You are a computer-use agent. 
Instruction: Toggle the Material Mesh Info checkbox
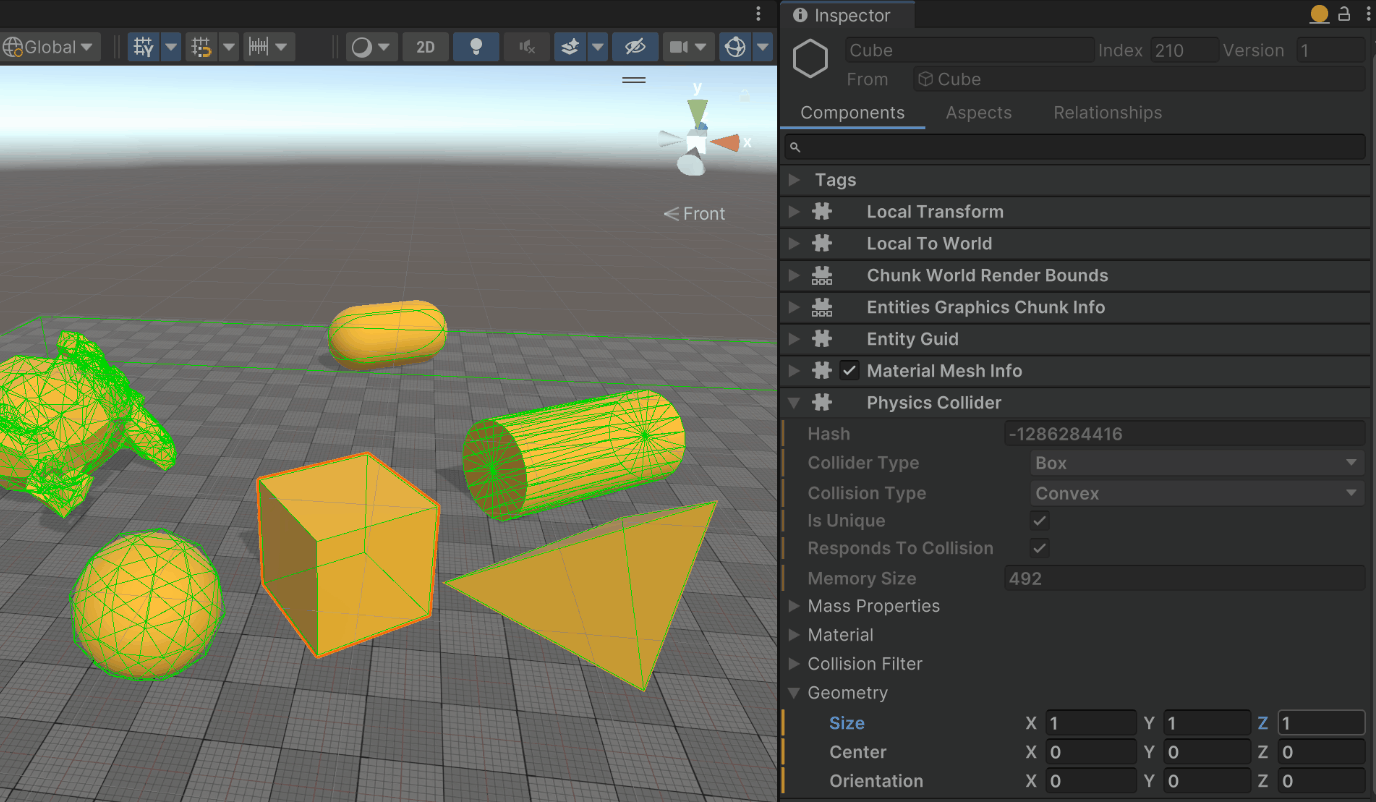click(850, 371)
